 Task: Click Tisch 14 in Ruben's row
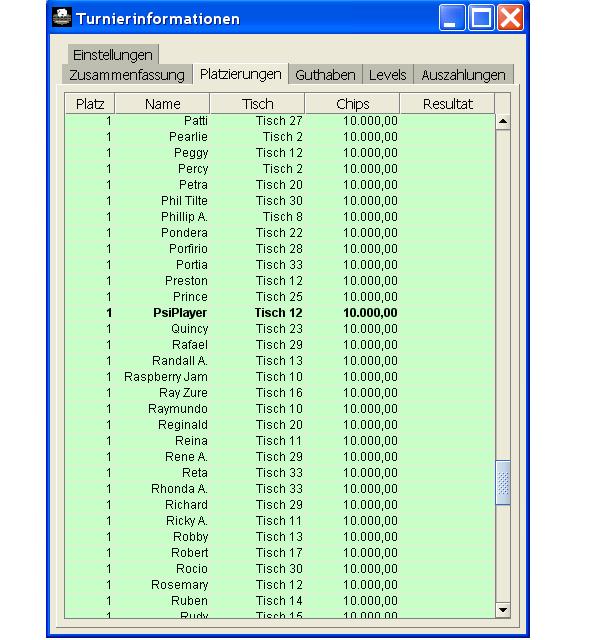279,600
